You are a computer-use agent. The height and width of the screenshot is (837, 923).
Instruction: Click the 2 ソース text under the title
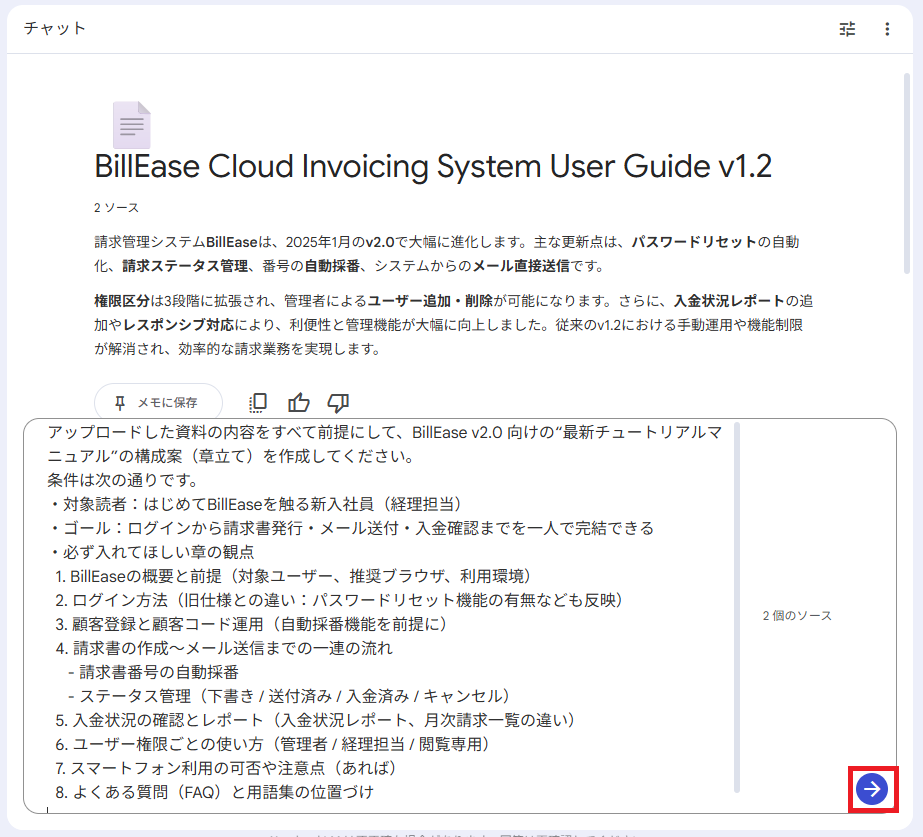[x=117, y=208]
